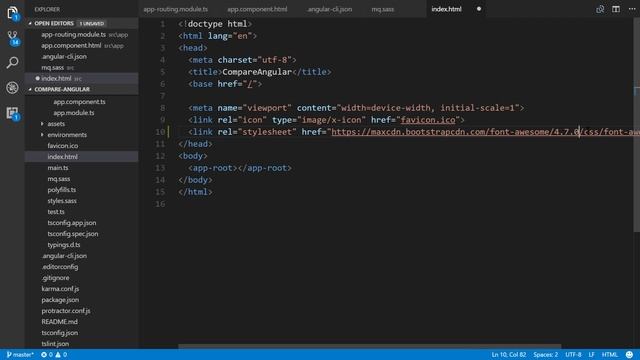
Task: Click errors count icon in status bar
Action: [44, 355]
